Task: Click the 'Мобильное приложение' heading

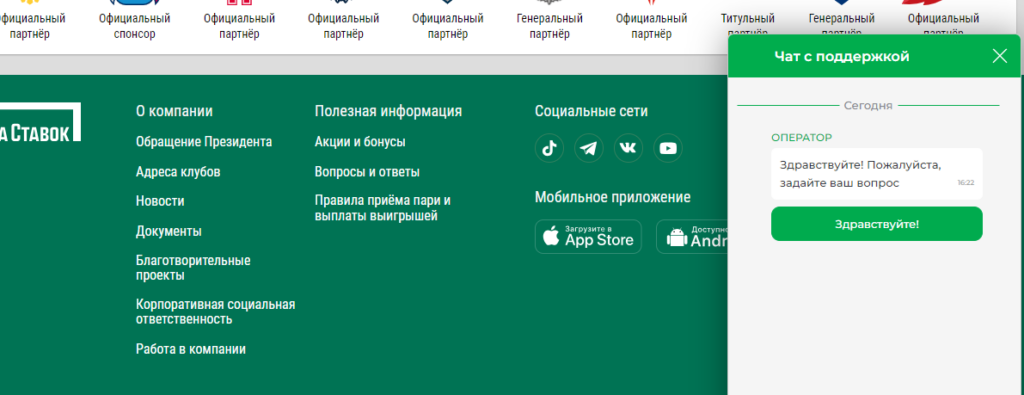Action: tap(613, 197)
